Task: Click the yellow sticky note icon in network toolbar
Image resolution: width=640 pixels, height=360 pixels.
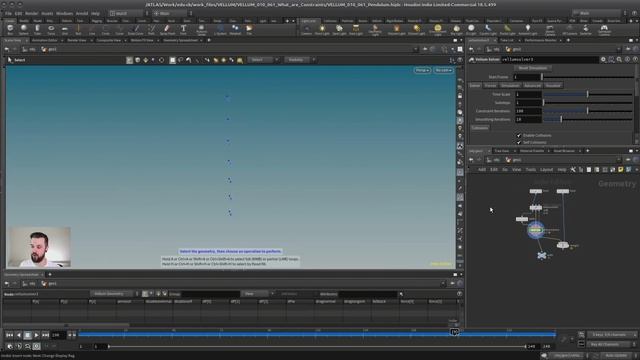Action: [x=620, y=169]
